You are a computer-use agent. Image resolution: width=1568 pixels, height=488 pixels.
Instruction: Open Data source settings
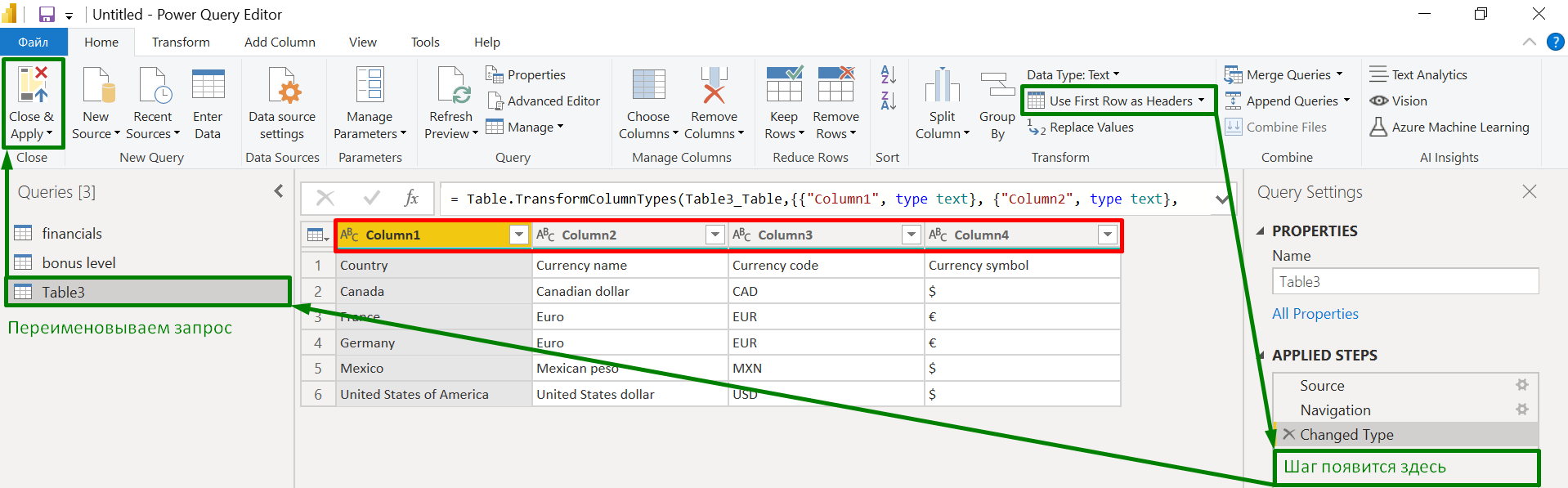(x=282, y=104)
